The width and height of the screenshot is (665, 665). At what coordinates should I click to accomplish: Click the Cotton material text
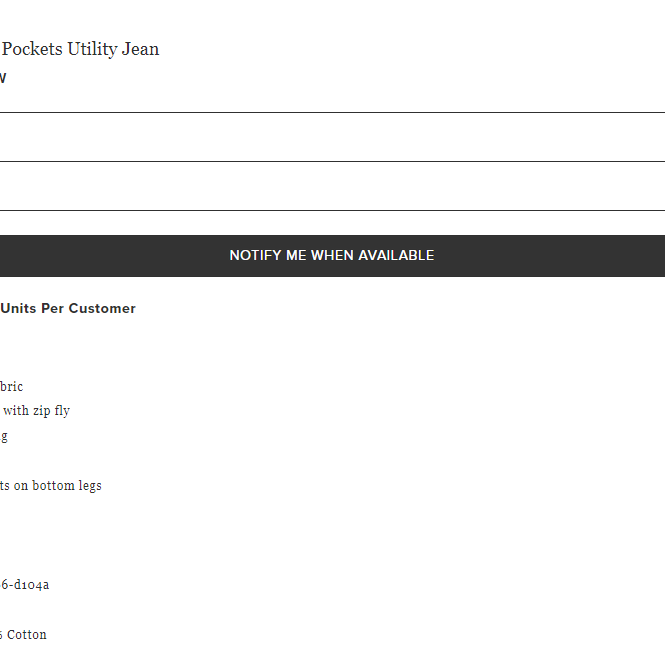[23, 634]
